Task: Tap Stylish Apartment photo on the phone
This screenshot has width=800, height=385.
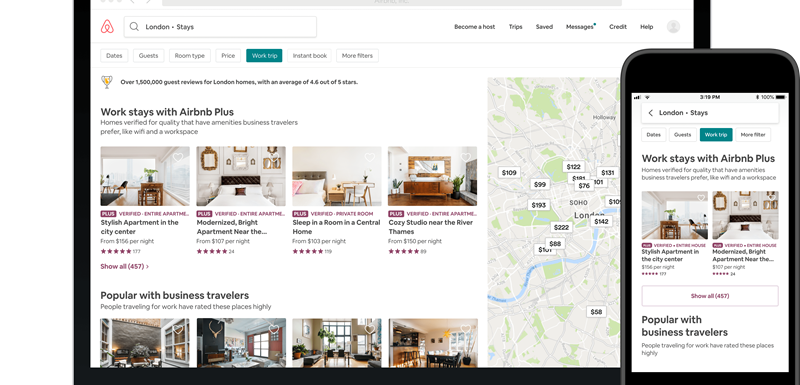Action: tap(674, 215)
